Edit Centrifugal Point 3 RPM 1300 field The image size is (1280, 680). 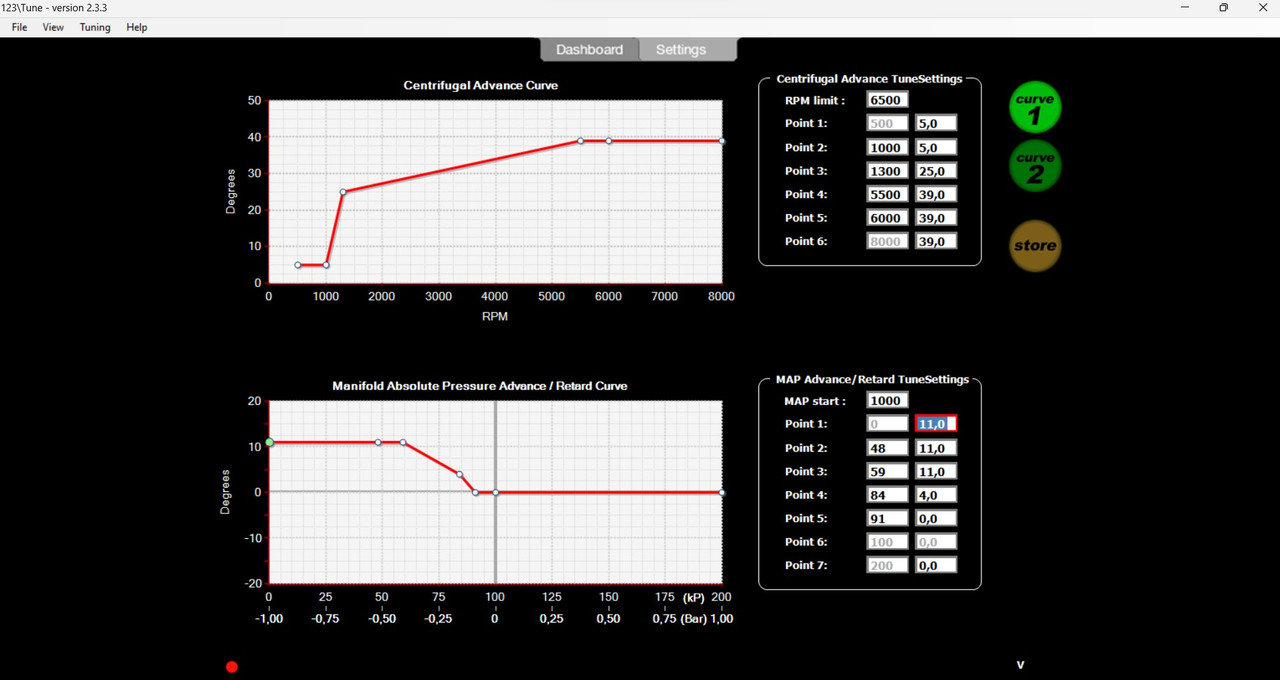click(887, 171)
